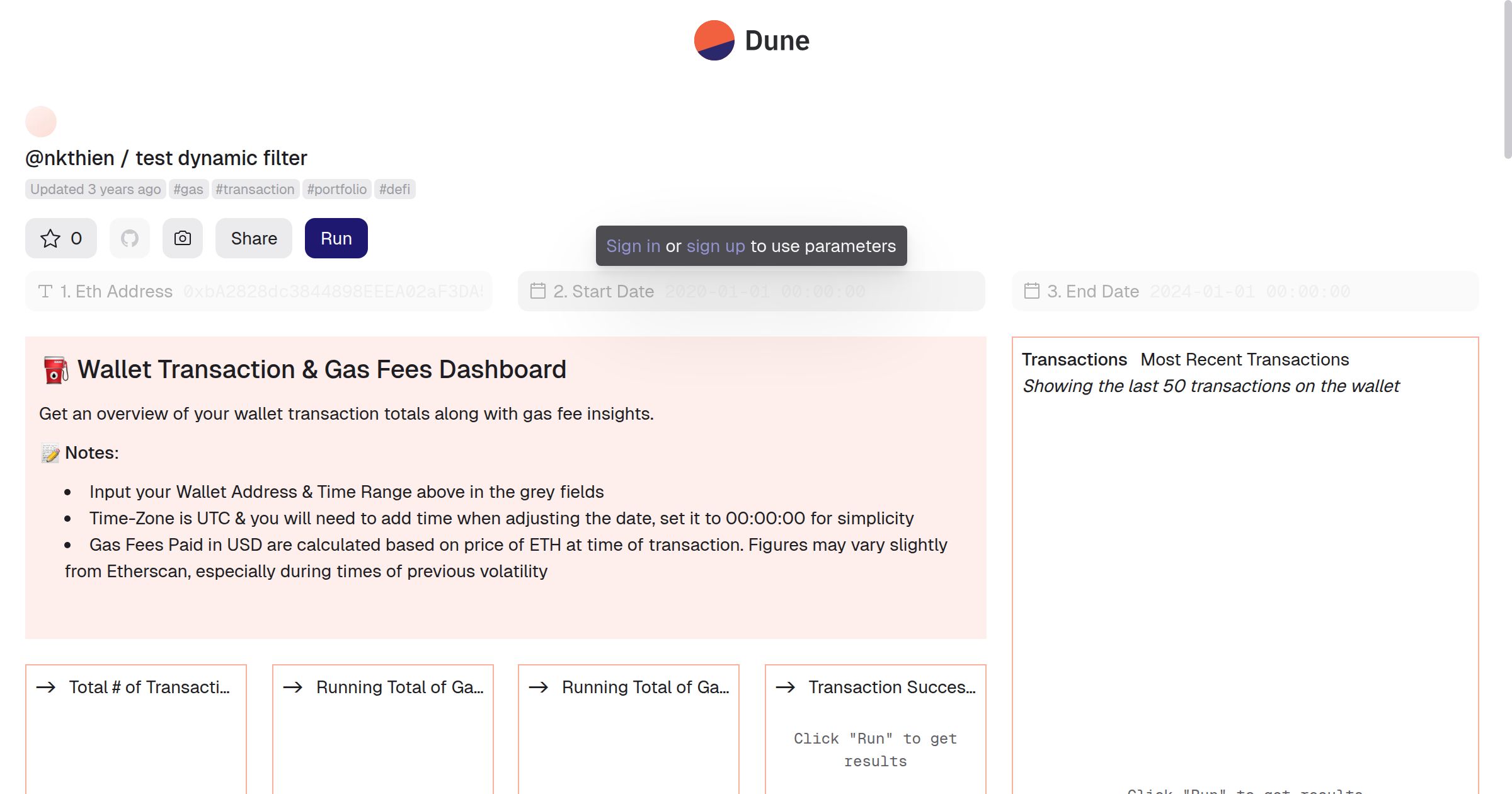Open the GitHub icon button

coord(130,238)
